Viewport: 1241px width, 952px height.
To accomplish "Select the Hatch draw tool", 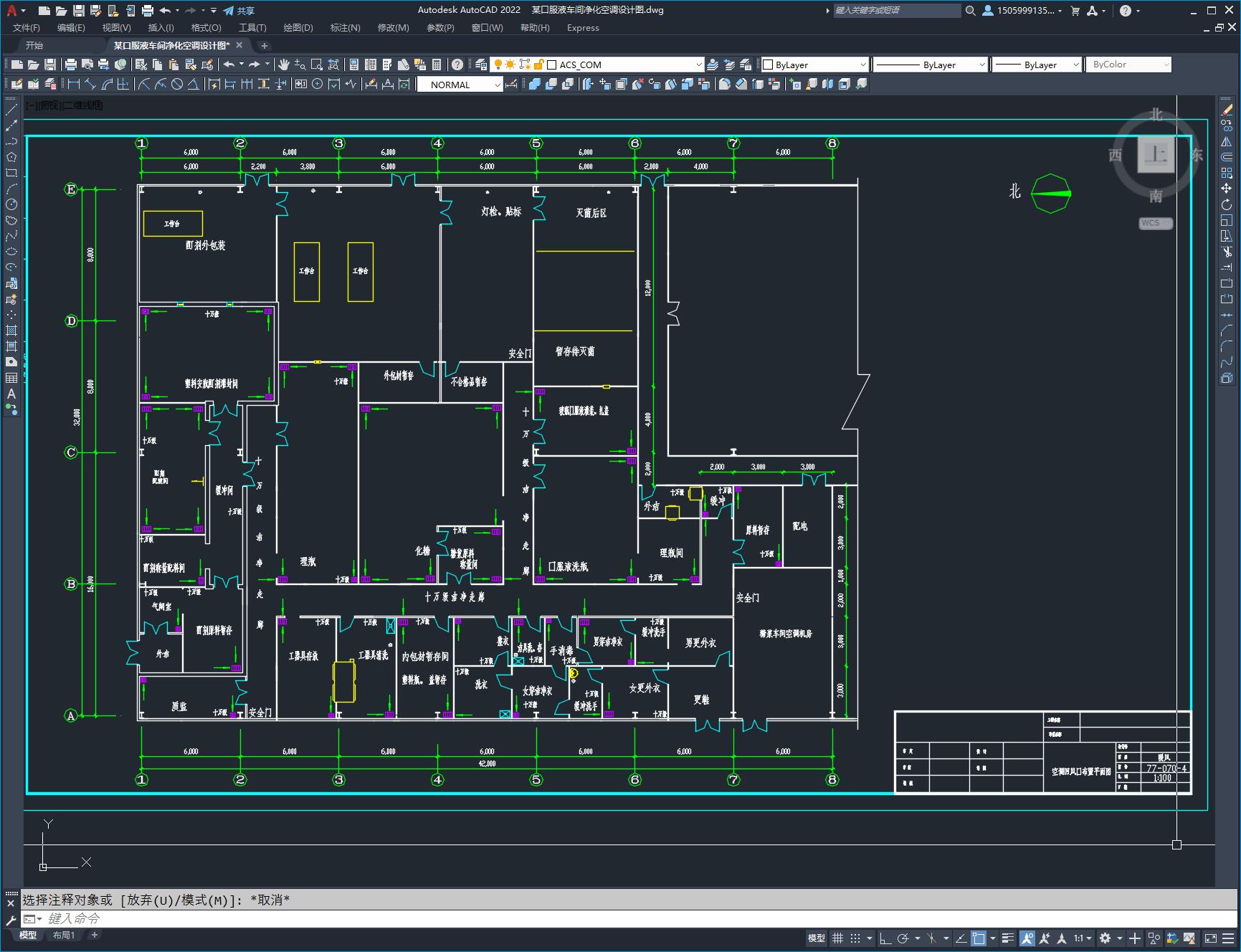I will tap(11, 330).
